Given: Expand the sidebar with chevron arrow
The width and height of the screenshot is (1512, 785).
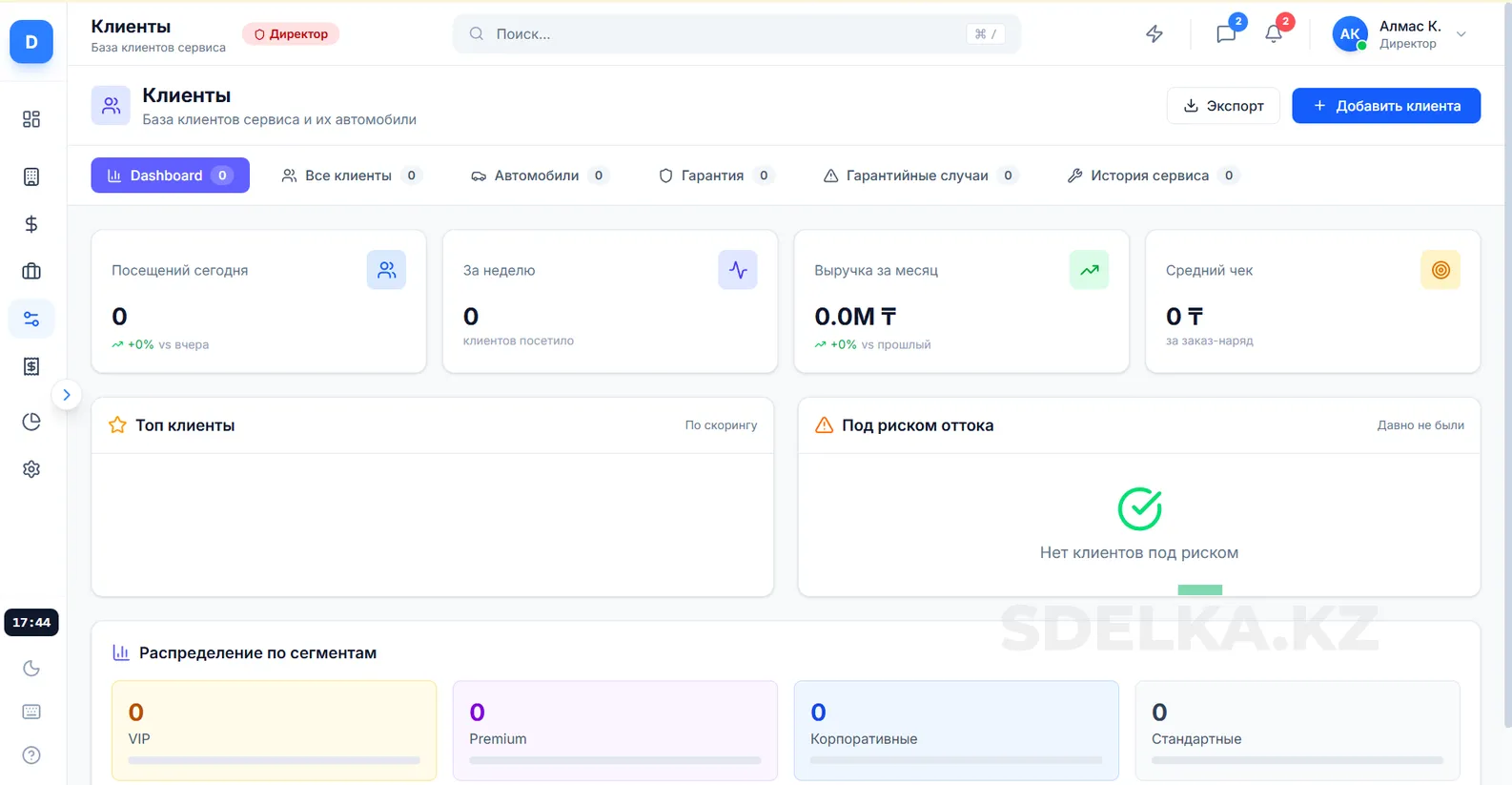Looking at the screenshot, I should [x=67, y=395].
